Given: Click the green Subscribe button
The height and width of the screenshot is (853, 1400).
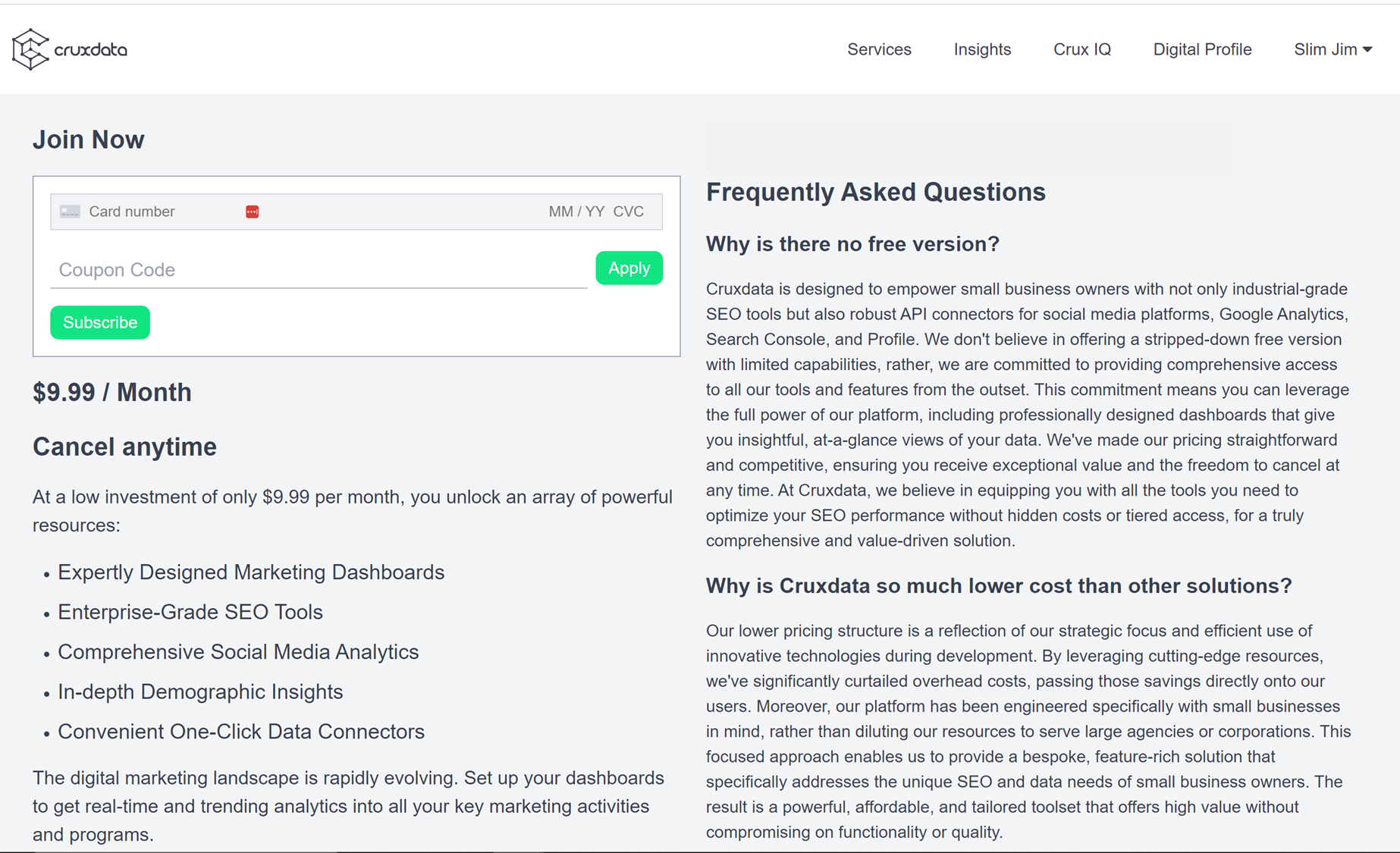Looking at the screenshot, I should 100,322.
